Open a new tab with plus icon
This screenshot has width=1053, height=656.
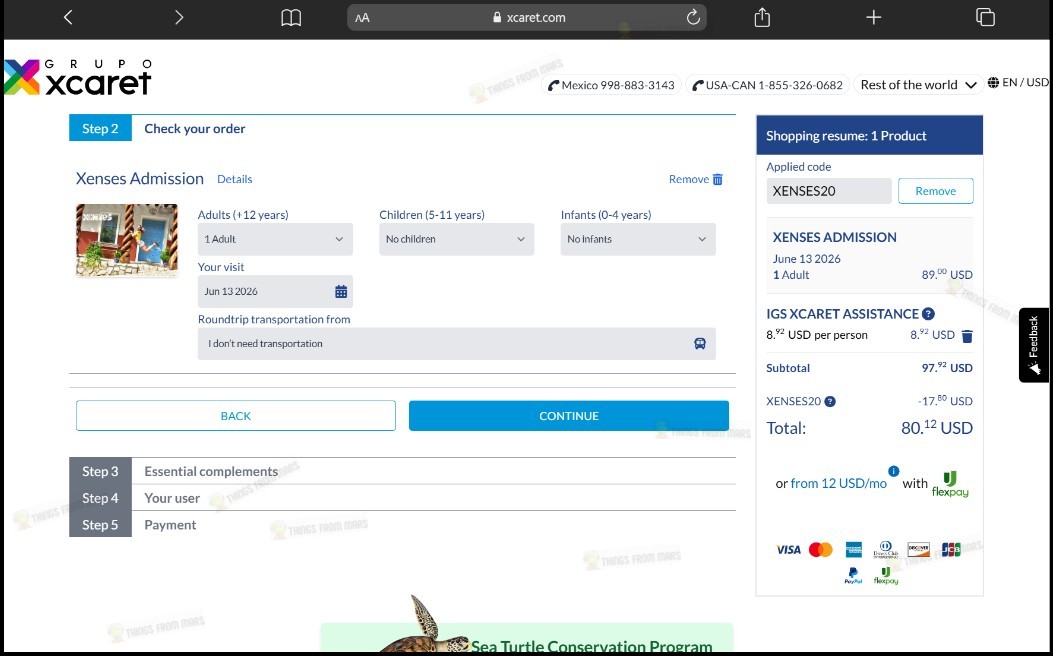point(873,17)
